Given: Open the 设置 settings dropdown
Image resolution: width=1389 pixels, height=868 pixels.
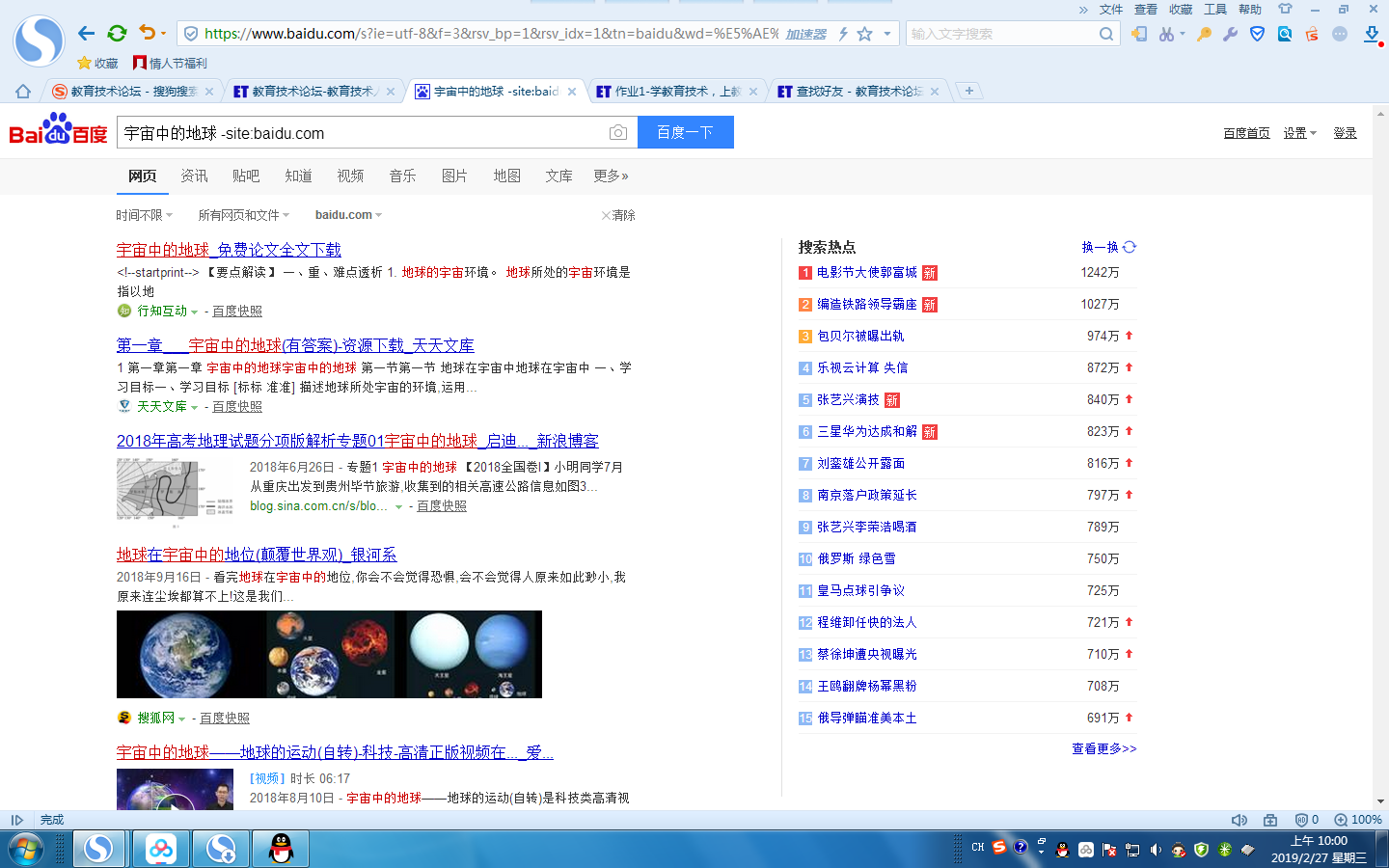Looking at the screenshot, I should 1300,133.
